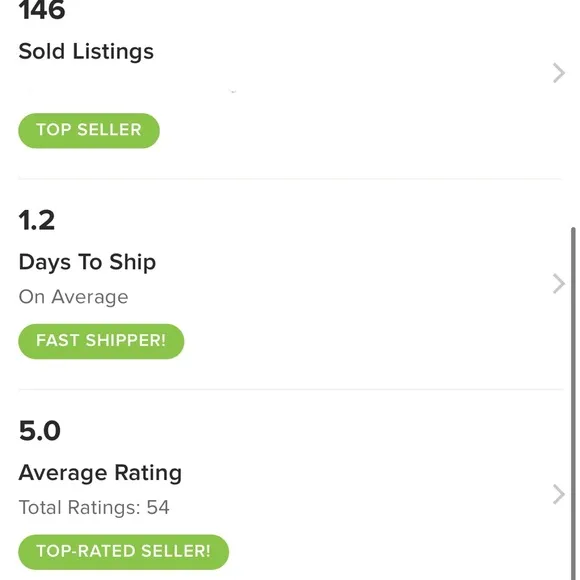Select the Days To Ship heading
Screen dimensions: 580x580
tap(87, 263)
